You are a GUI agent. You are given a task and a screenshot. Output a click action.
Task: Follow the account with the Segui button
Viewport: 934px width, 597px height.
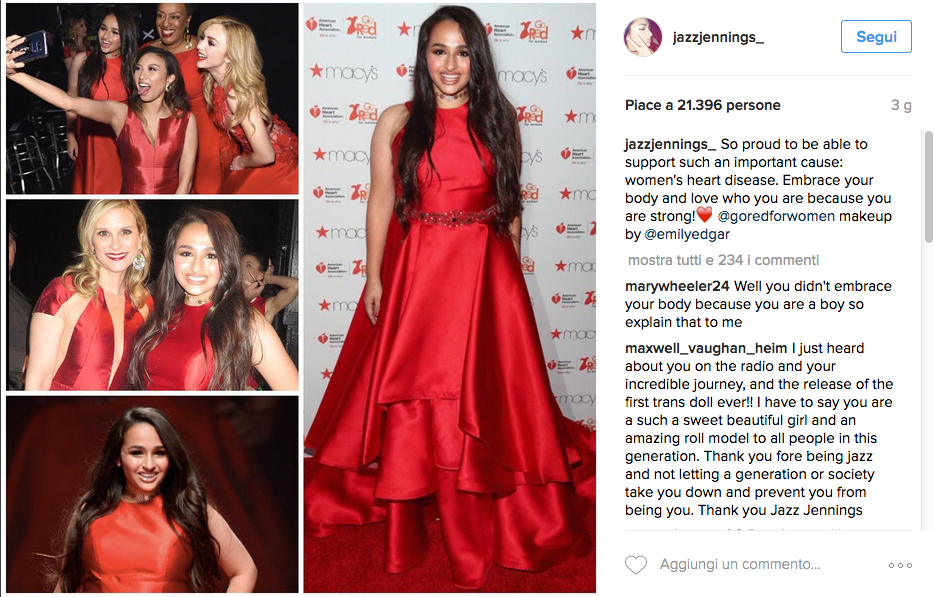(x=876, y=36)
